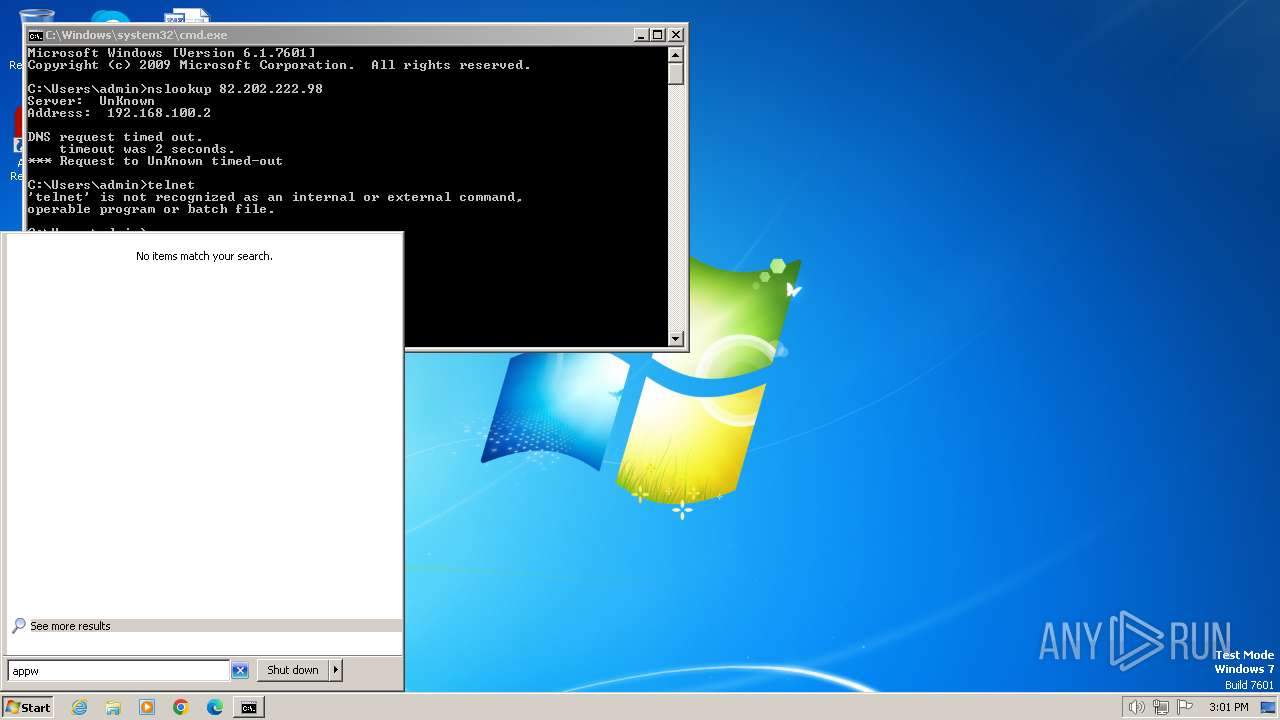Open the network tray icon
Screen dimensions: 1280x720
pos(1161,707)
